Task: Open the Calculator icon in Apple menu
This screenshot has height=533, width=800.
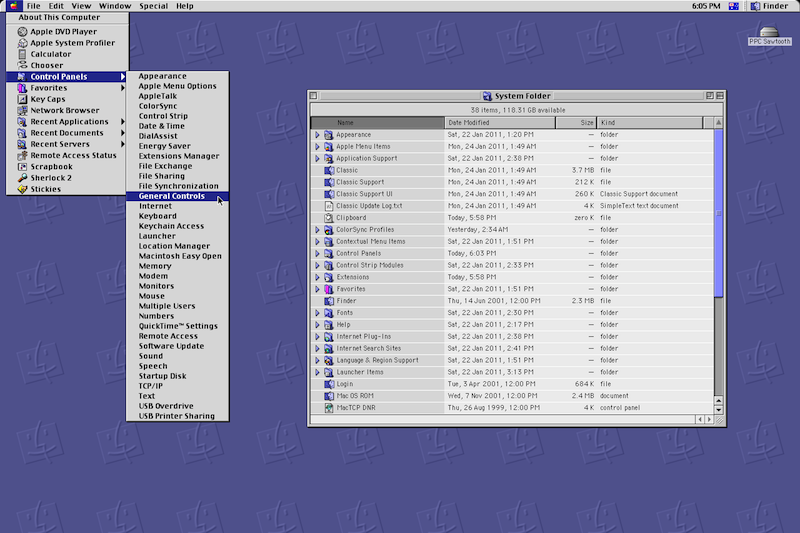Action: (22, 54)
